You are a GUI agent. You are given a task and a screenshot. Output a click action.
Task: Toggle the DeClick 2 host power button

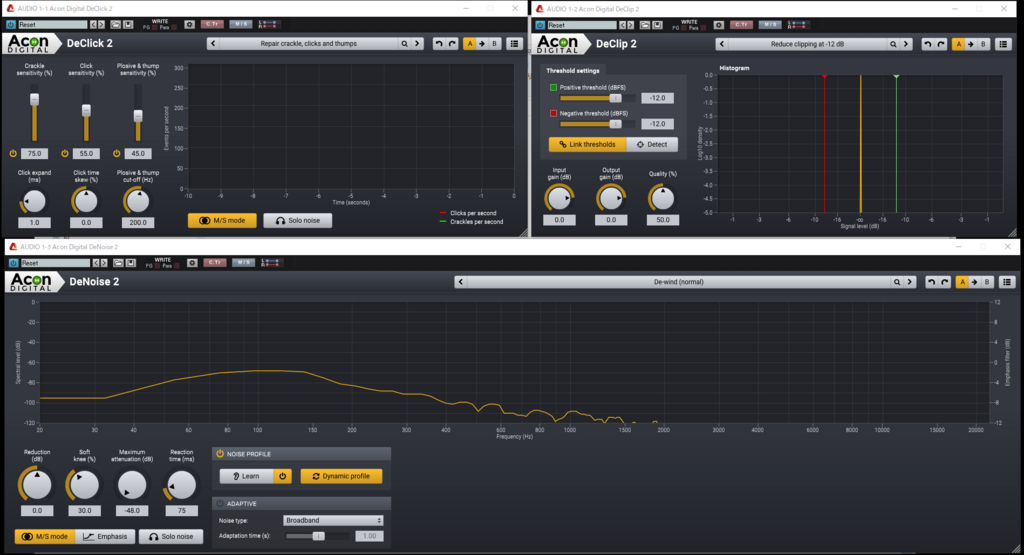pos(10,25)
